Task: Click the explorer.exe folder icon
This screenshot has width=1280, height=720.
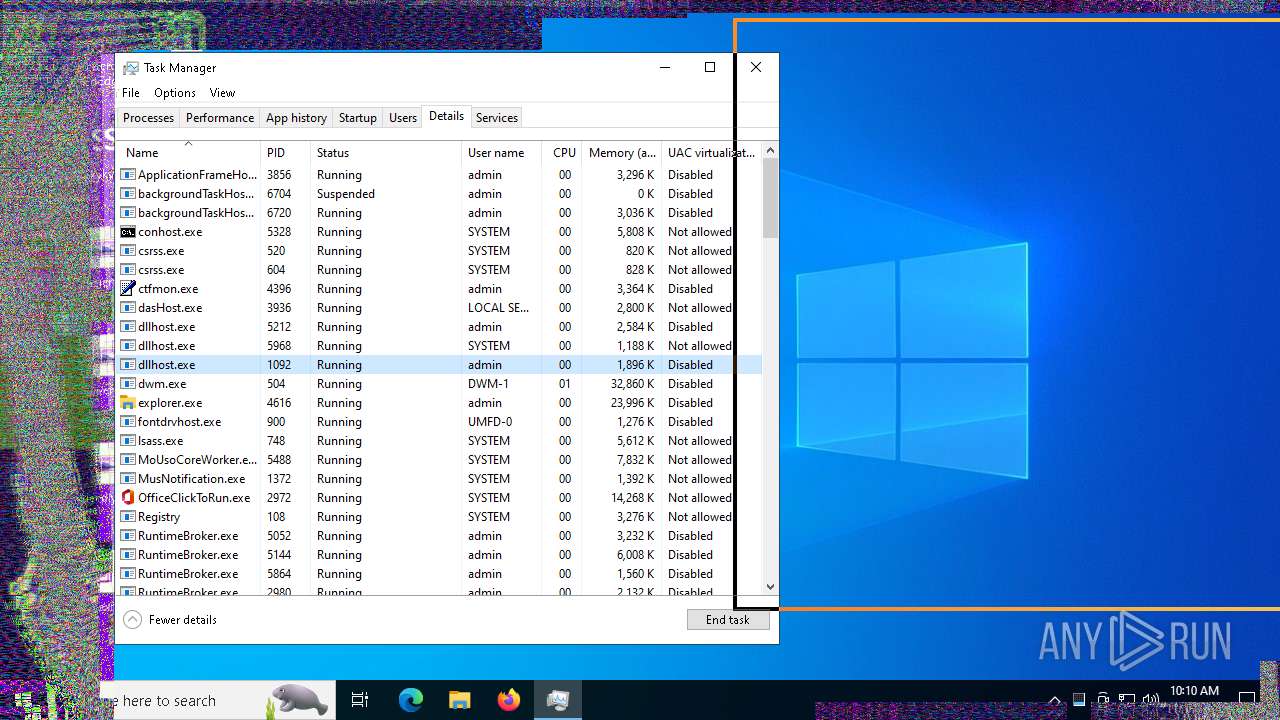Action: (x=128, y=403)
